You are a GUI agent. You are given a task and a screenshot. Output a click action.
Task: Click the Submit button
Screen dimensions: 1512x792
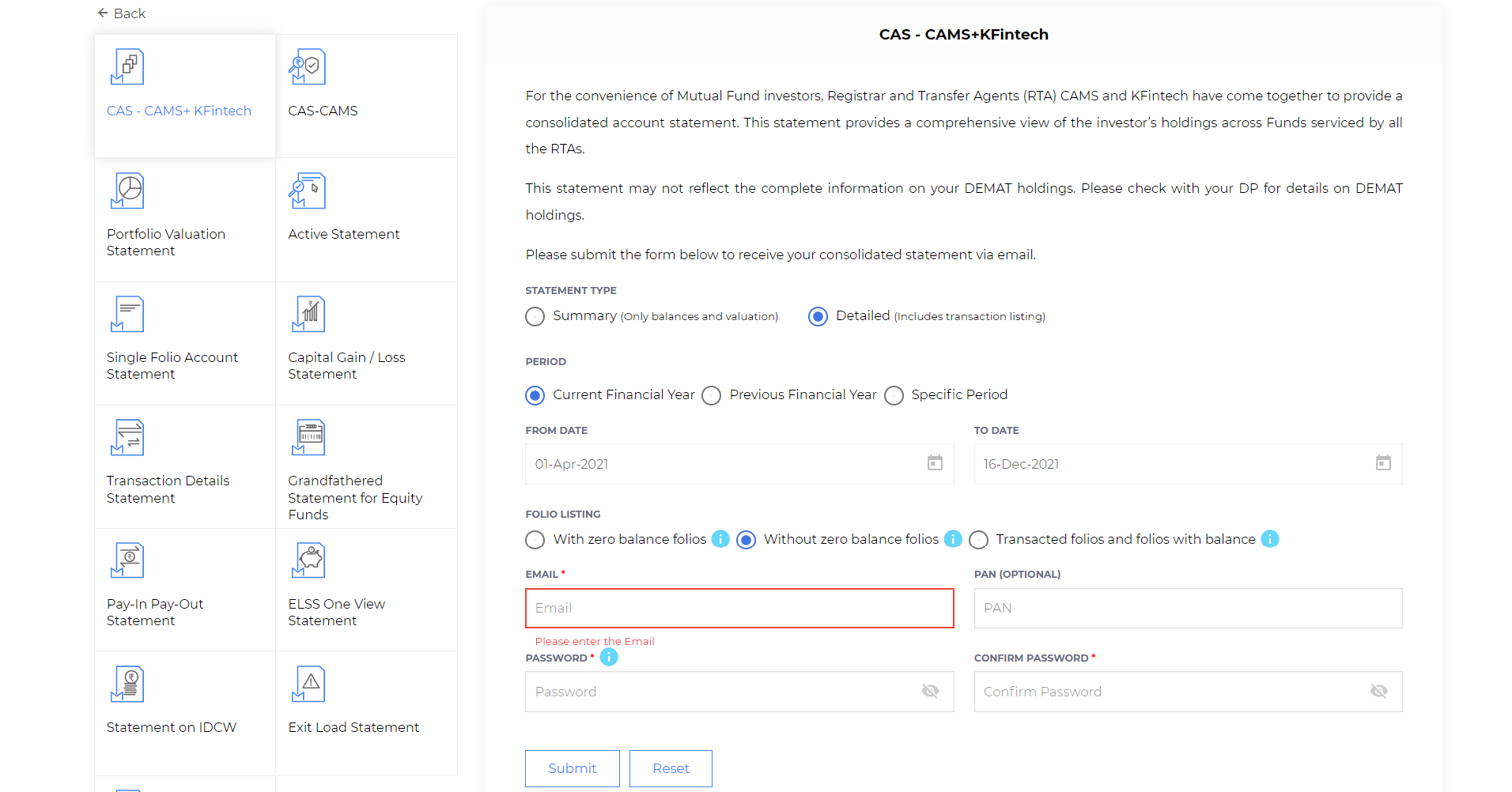coord(573,768)
